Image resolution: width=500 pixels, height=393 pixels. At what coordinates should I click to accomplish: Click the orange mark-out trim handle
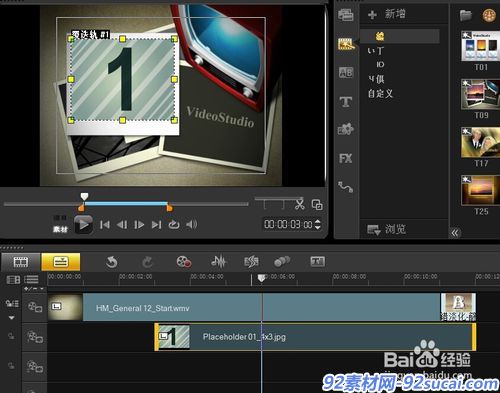(169, 208)
